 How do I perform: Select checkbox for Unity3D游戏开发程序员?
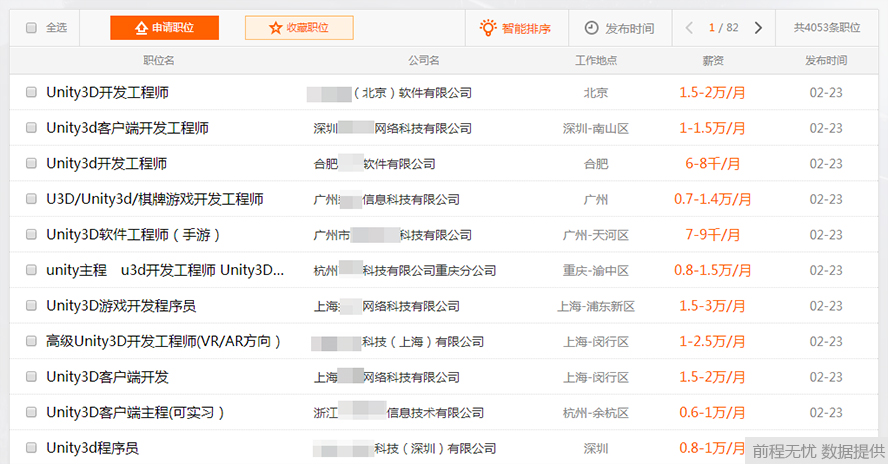click(31, 306)
